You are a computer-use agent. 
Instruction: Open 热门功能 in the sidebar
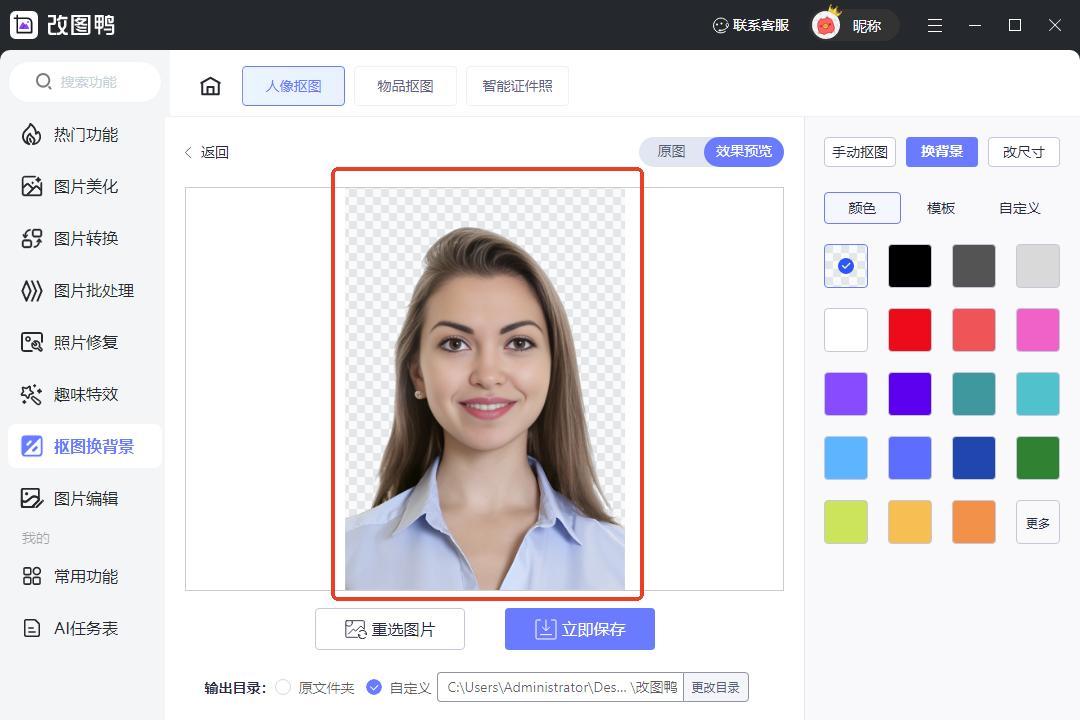(85, 135)
